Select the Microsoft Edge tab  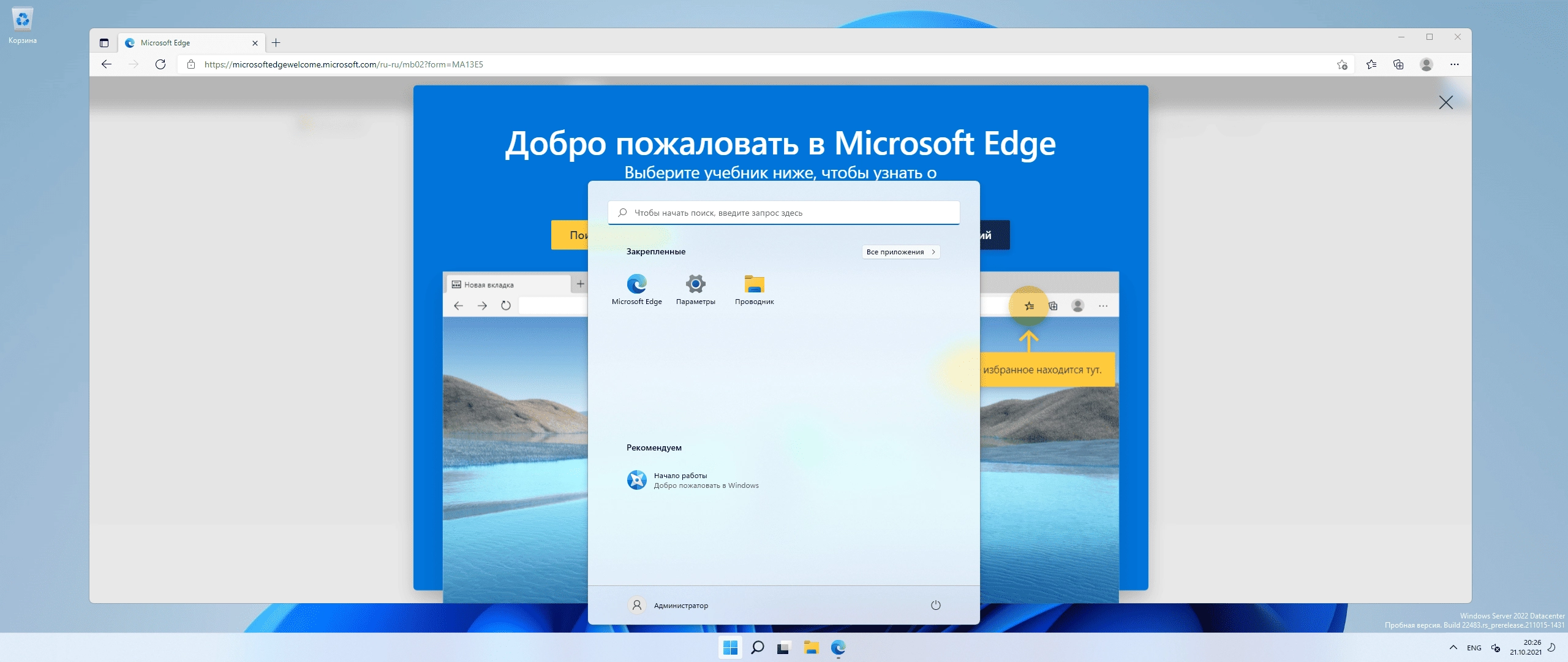[x=191, y=43]
